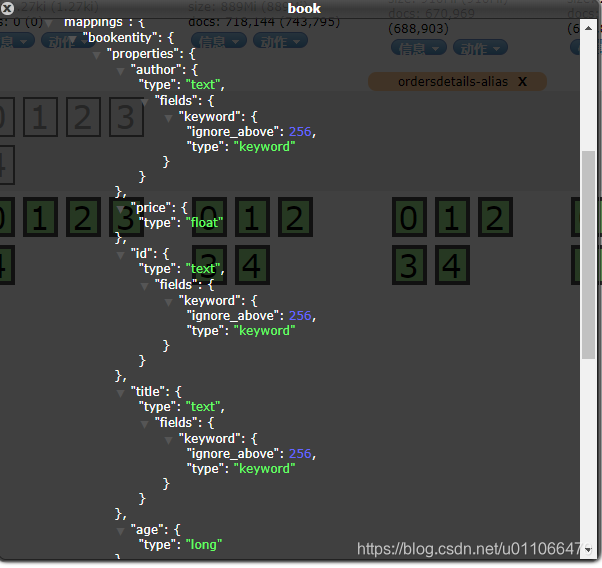The image size is (602, 568).
Task: Select shard 1 of the ordersdetails-alias index
Action: (x=452, y=217)
